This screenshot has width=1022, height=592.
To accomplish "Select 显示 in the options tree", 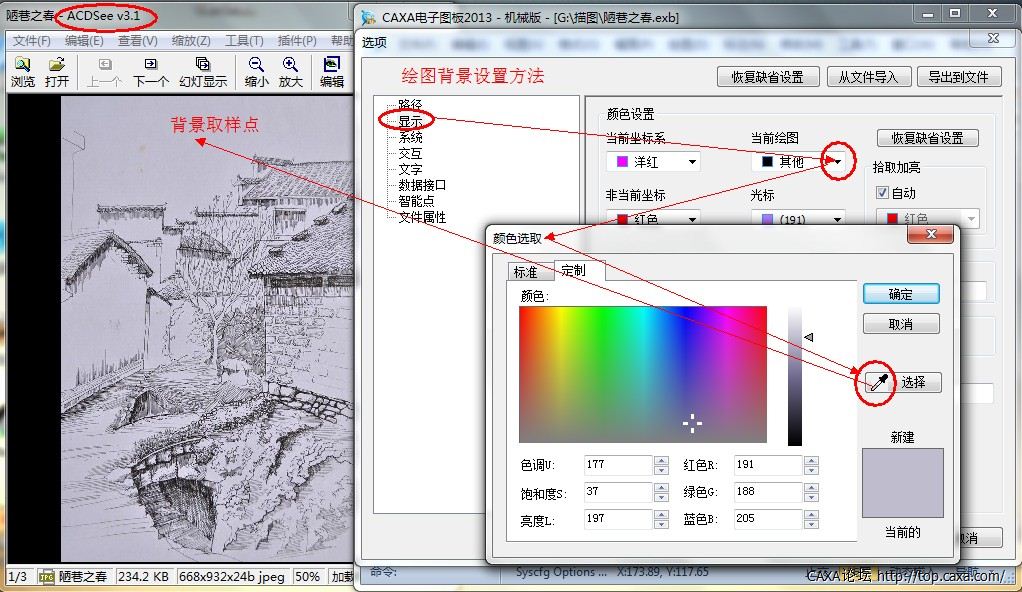I will point(411,121).
